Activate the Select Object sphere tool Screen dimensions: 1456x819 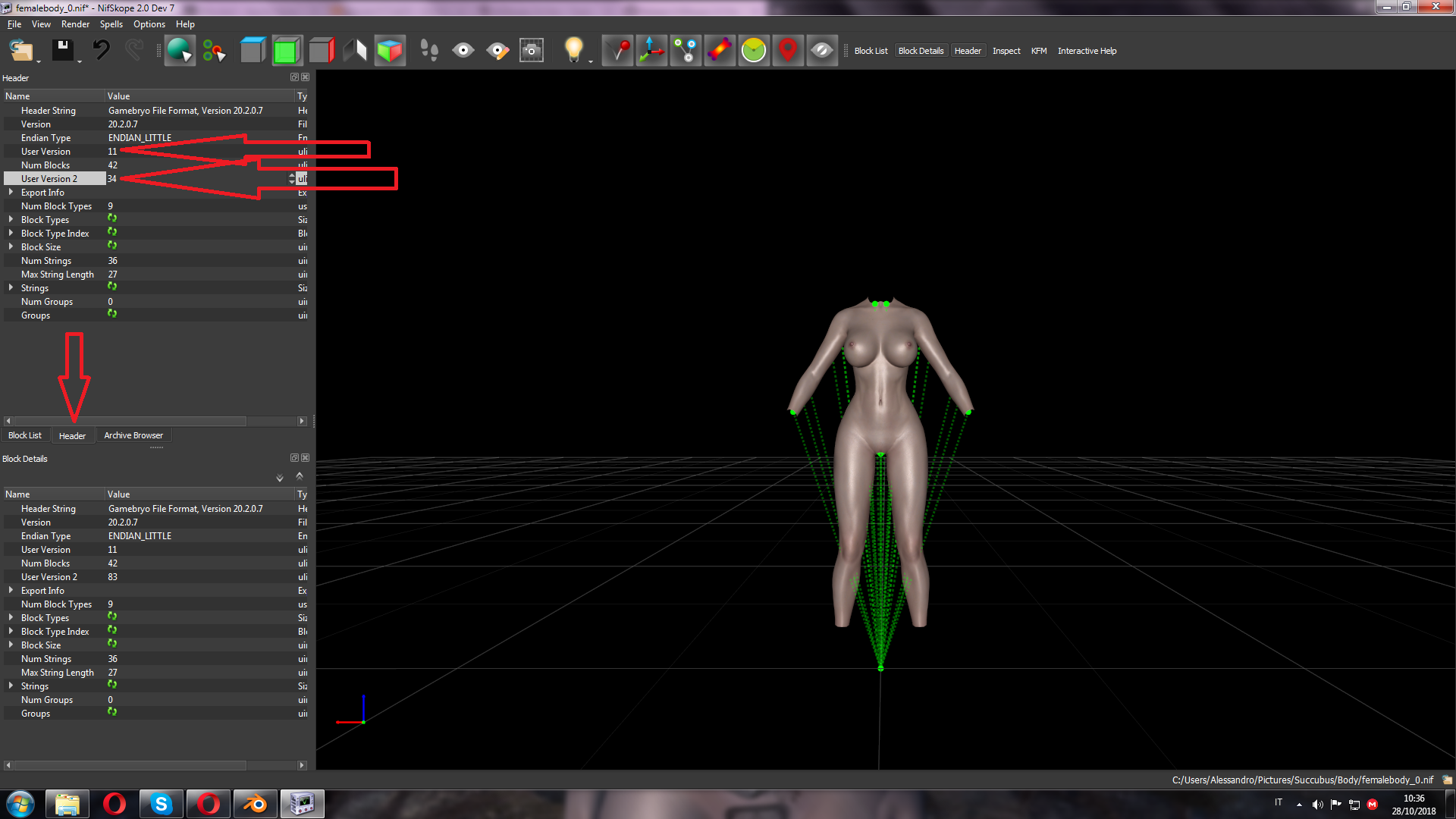180,51
